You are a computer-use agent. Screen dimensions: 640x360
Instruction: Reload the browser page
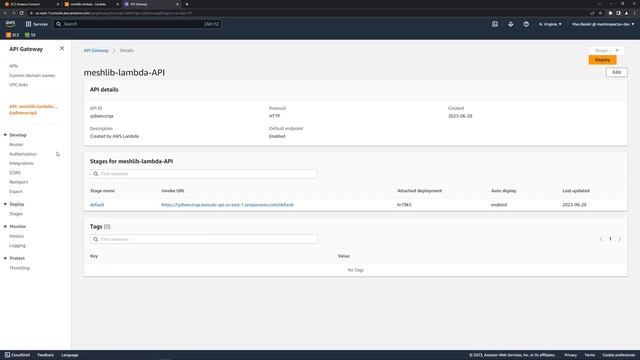[21, 13]
